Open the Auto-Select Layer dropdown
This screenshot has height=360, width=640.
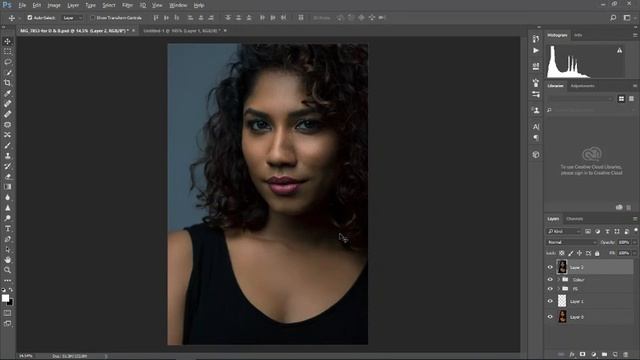72,18
